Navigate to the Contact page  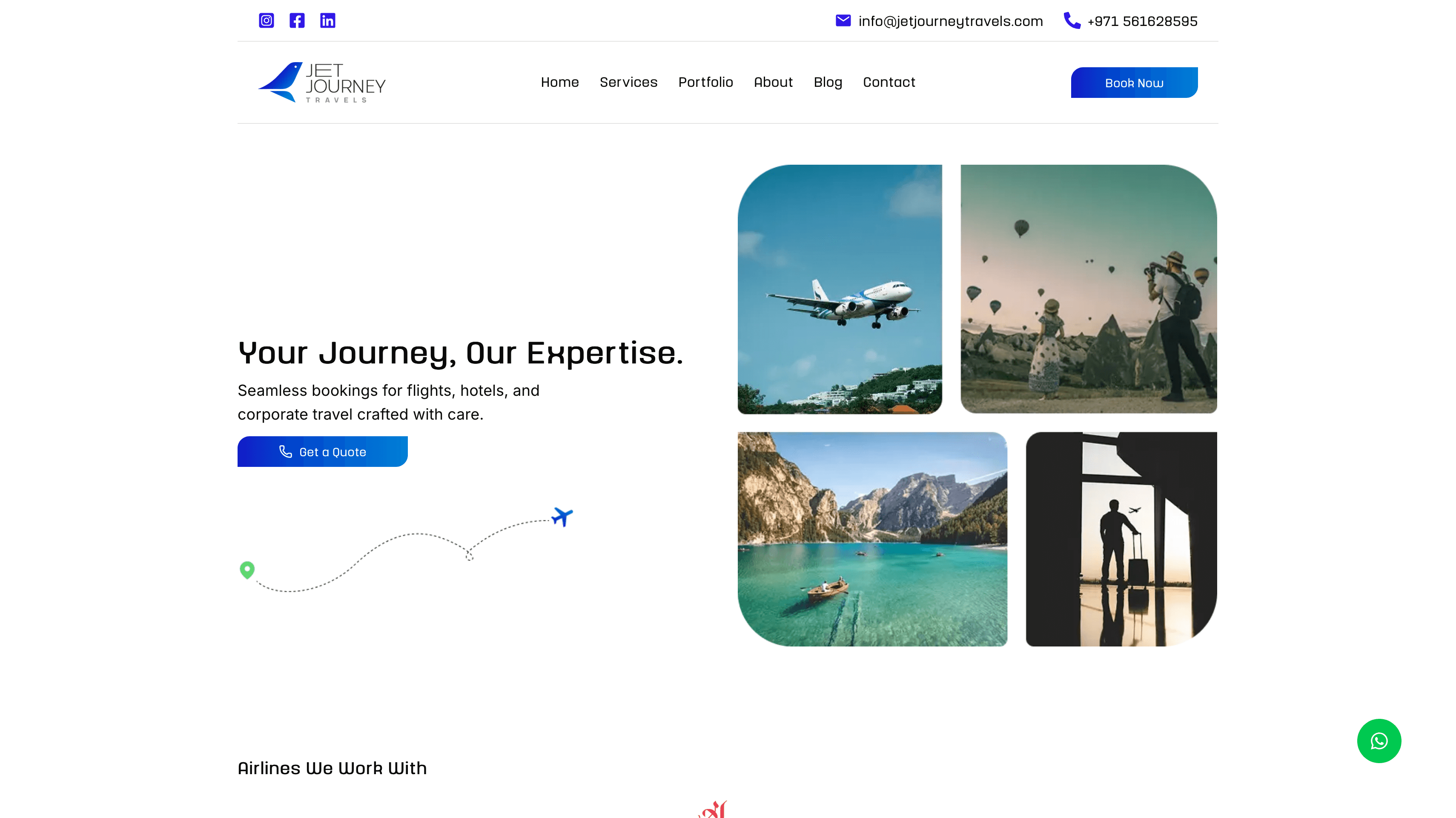point(889,82)
